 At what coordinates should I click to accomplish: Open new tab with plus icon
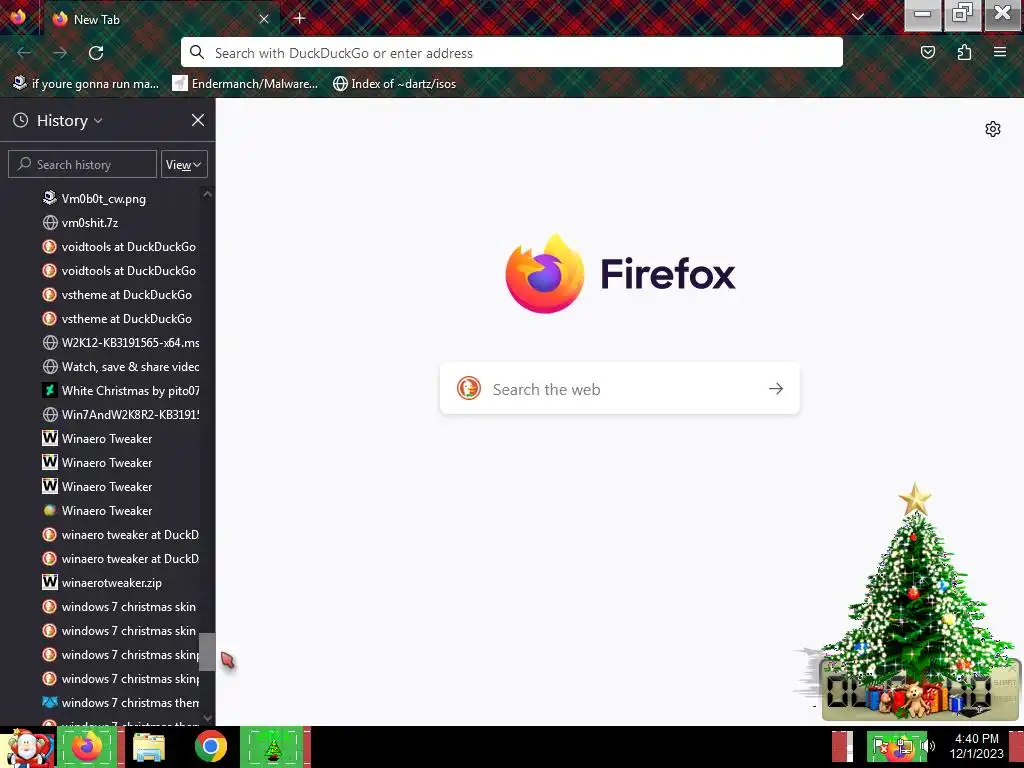coord(299,18)
